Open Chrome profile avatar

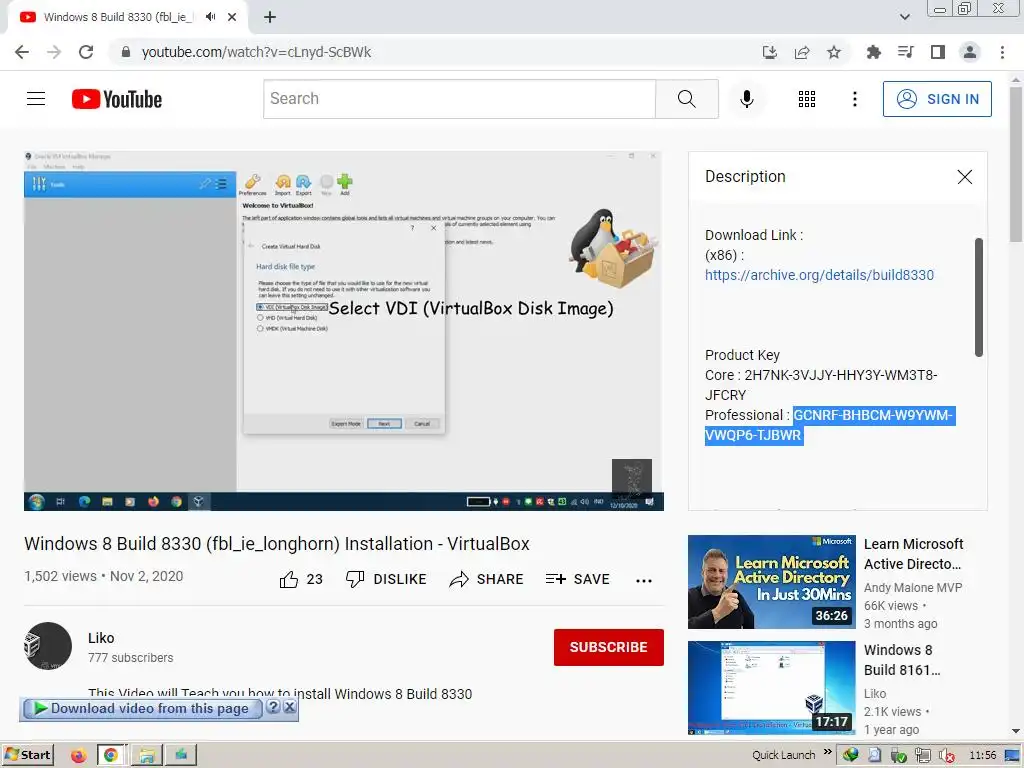point(970,52)
